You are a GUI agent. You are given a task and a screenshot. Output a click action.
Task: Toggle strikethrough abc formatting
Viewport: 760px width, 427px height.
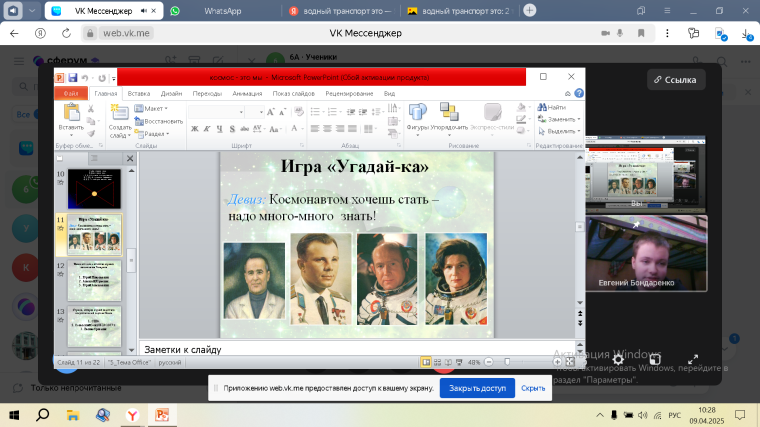[x=244, y=129]
